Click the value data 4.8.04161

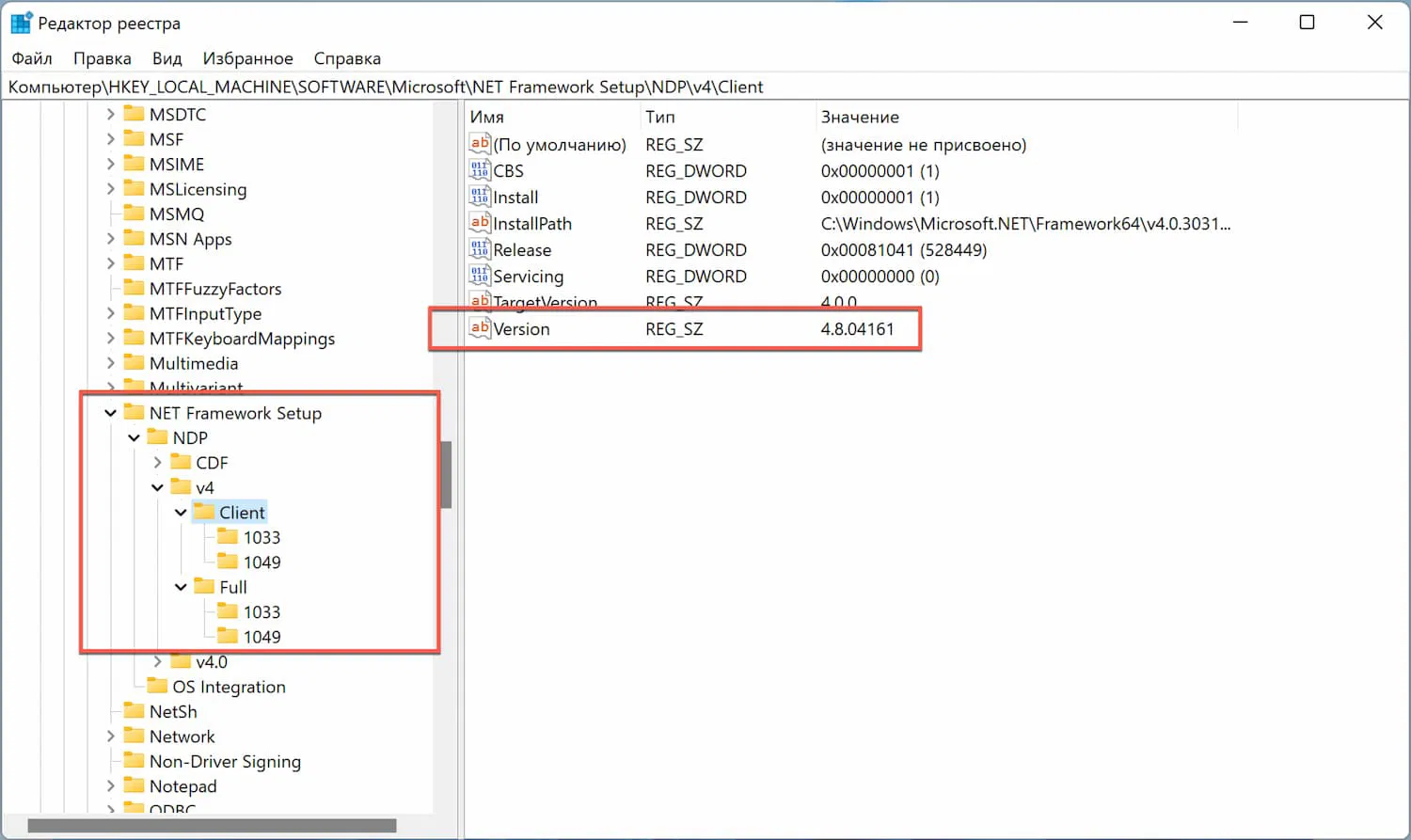(x=857, y=329)
